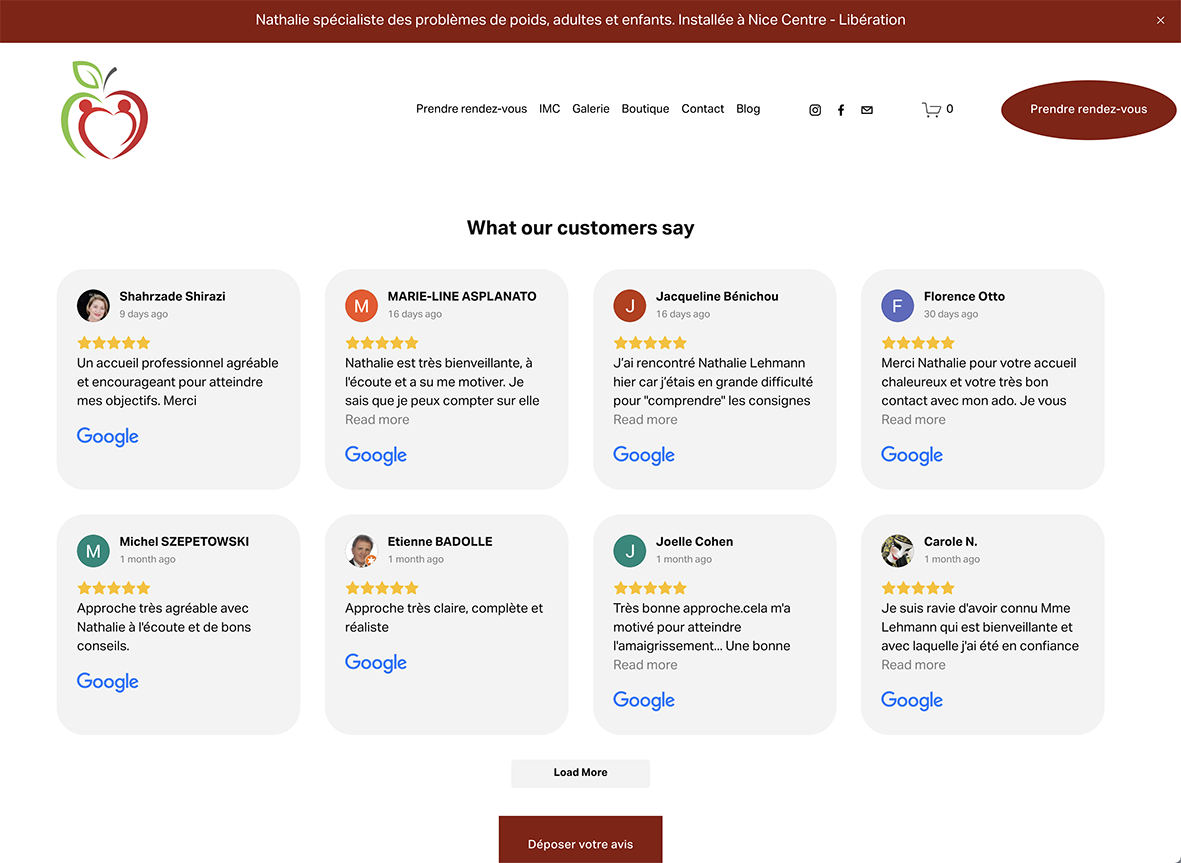Click Michel SZEPETOWSKI's green M avatar

pyautogui.click(x=93, y=550)
